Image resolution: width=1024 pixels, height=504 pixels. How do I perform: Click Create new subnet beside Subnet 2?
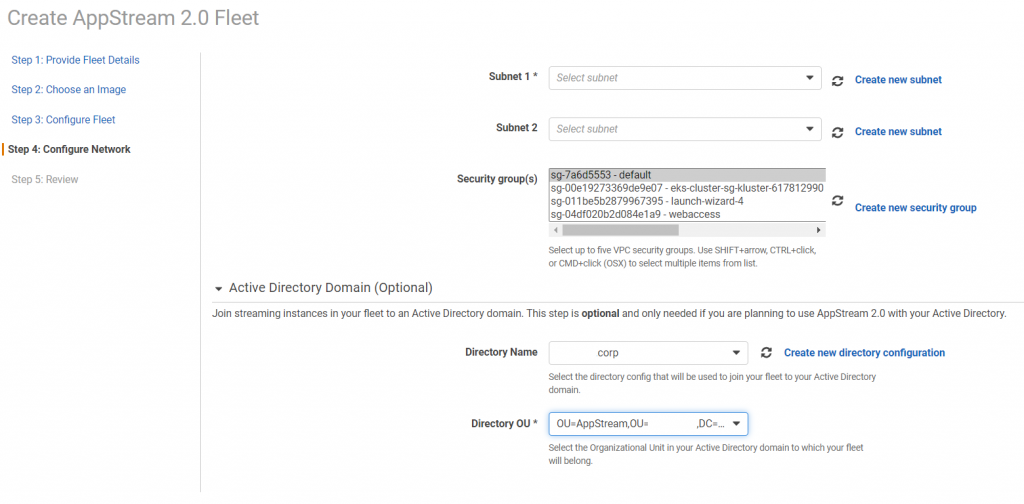(898, 131)
